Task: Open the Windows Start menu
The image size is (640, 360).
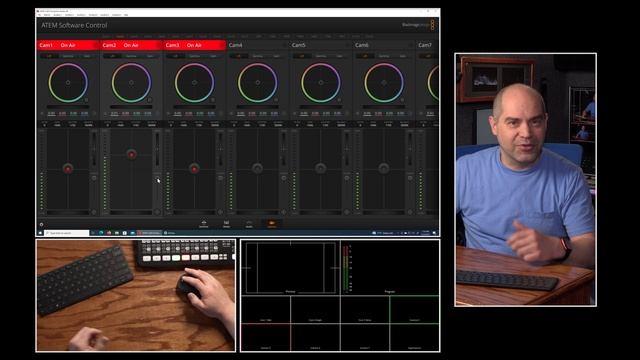Action: 40,233
